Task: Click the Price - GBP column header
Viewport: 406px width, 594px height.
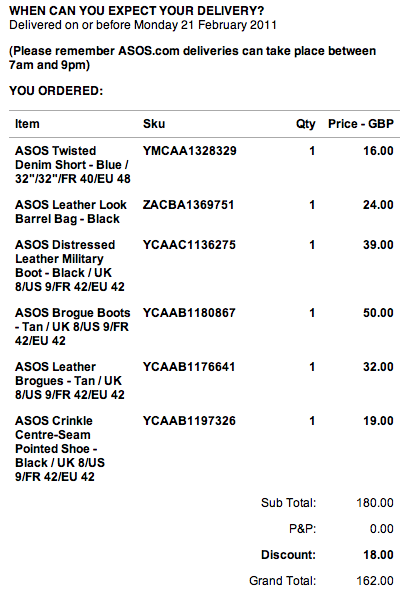Action: coord(361,124)
